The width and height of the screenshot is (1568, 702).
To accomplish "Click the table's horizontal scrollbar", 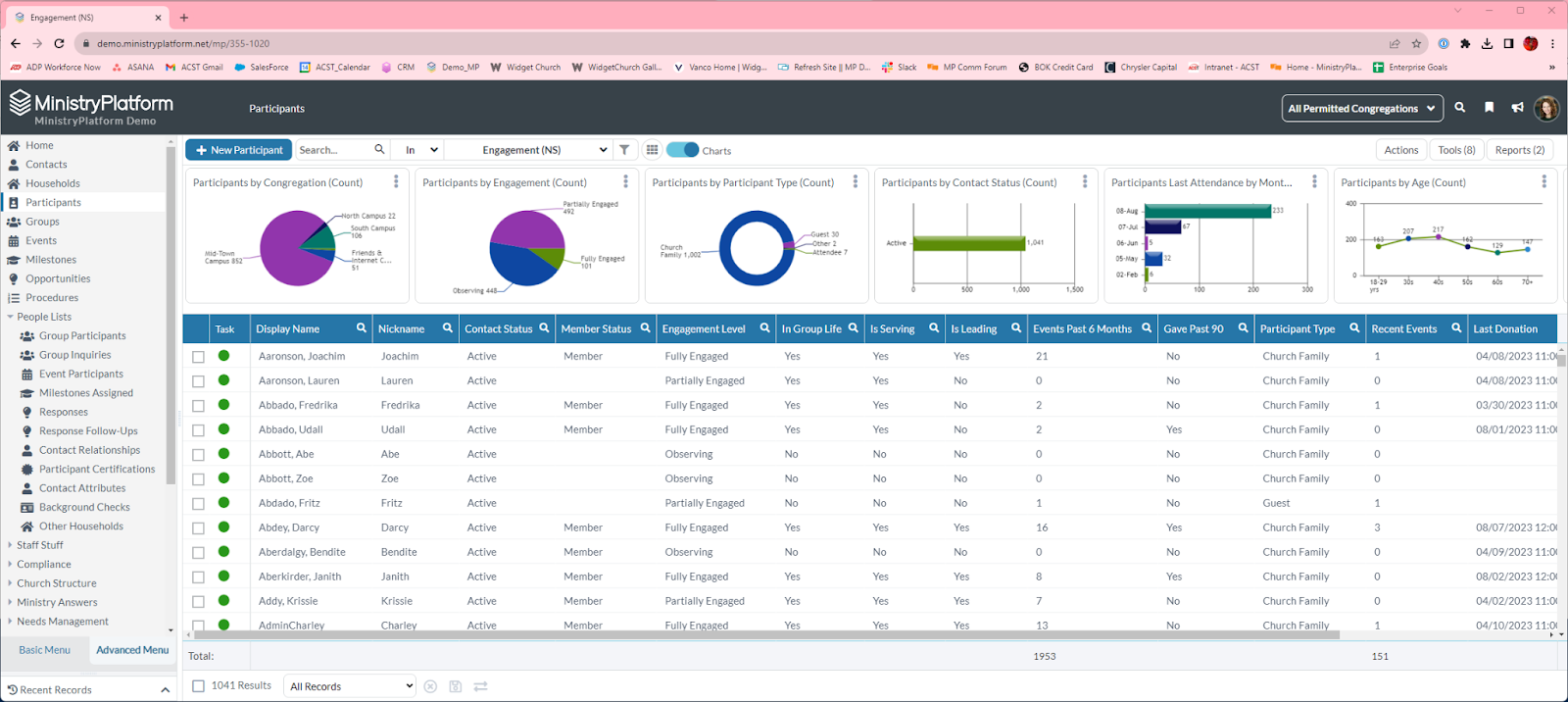I will coord(764,635).
